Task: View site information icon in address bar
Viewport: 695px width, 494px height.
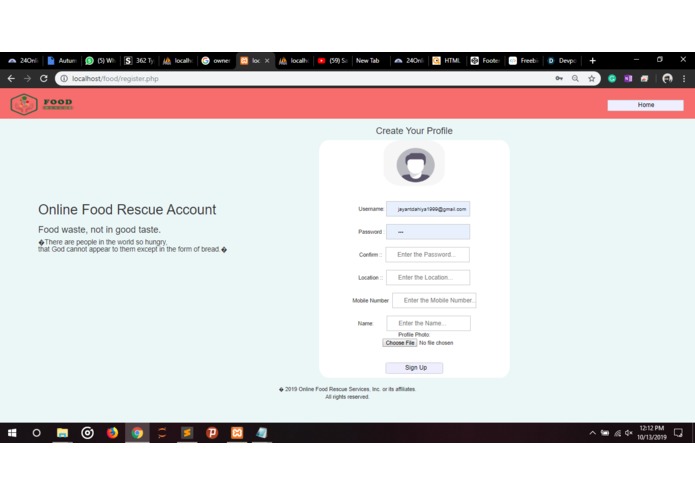Action: coord(64,78)
